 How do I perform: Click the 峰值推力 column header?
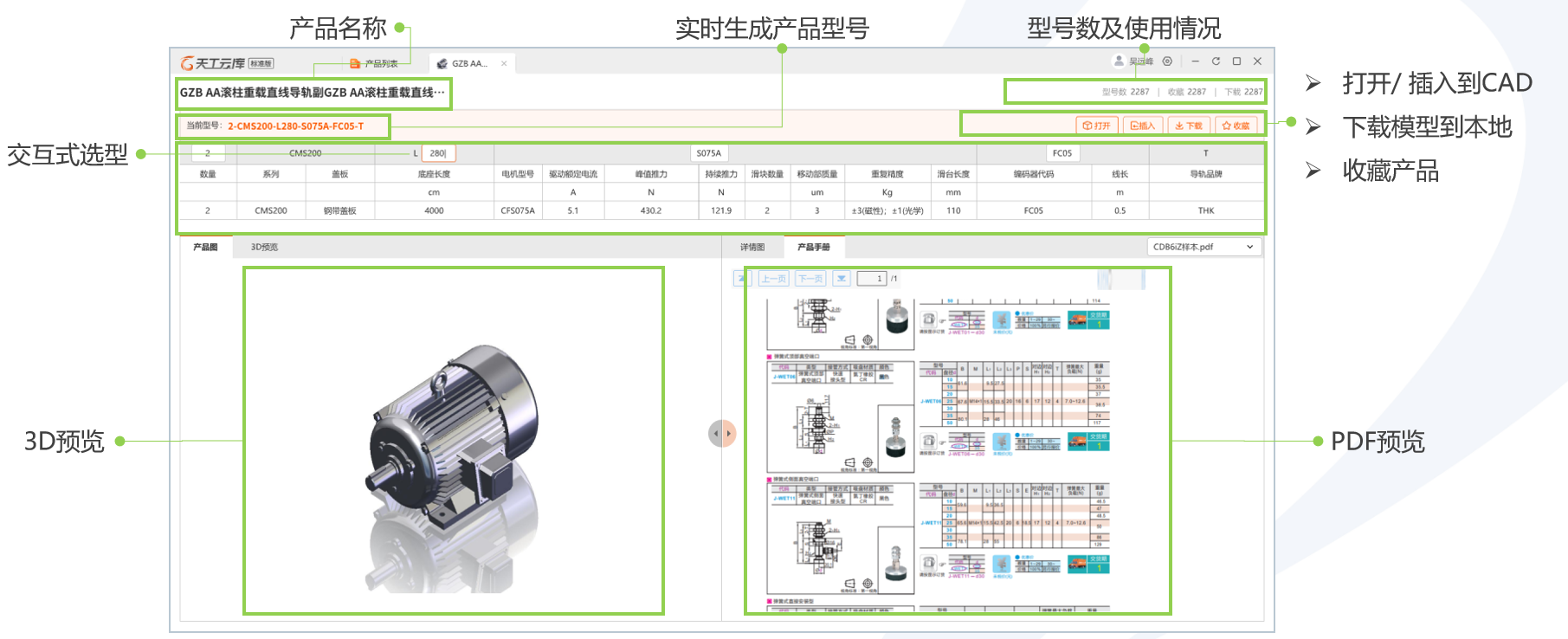point(651,174)
